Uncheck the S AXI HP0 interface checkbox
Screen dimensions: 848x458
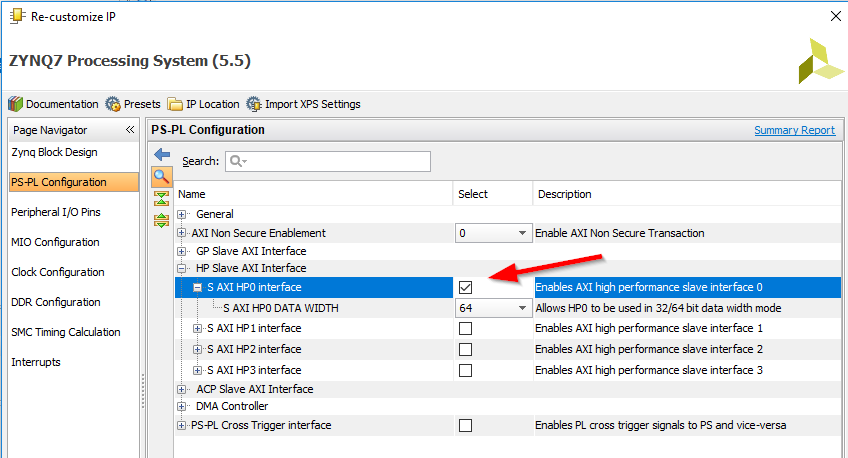pyautogui.click(x=465, y=287)
